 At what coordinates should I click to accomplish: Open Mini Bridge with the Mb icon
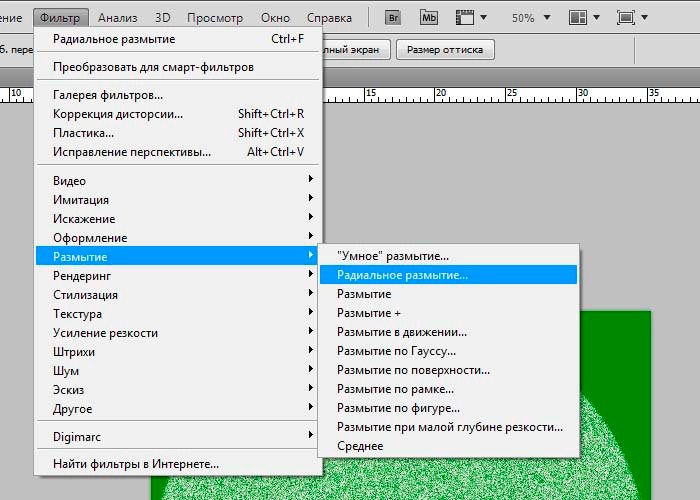pyautogui.click(x=428, y=18)
